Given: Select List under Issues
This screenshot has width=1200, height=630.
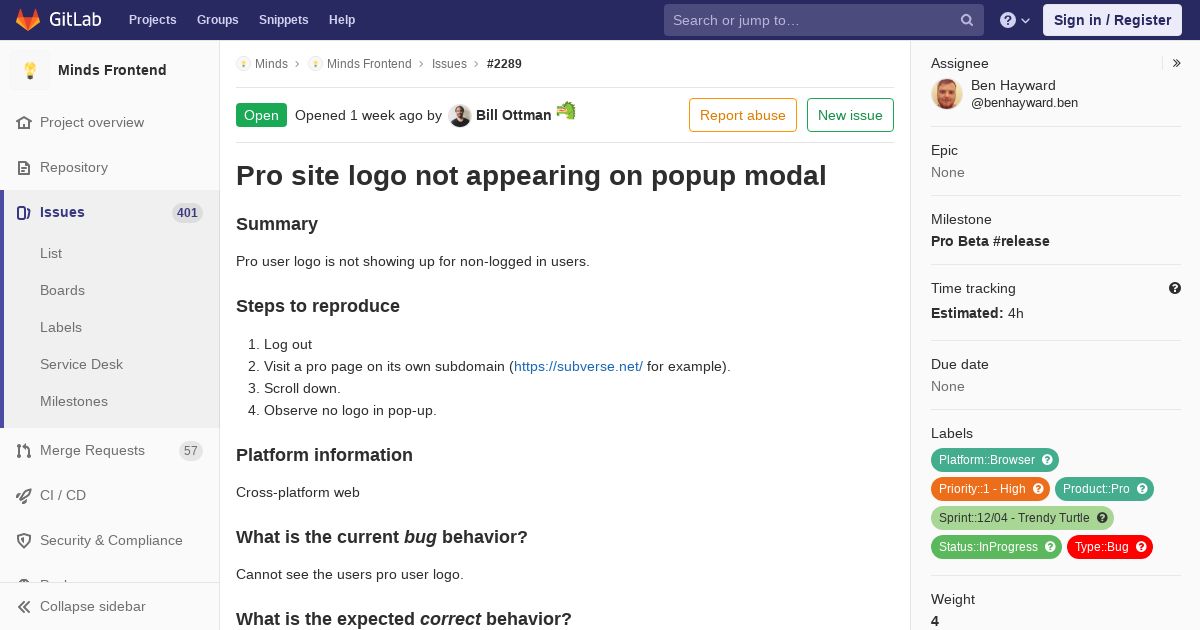Looking at the screenshot, I should pos(51,253).
